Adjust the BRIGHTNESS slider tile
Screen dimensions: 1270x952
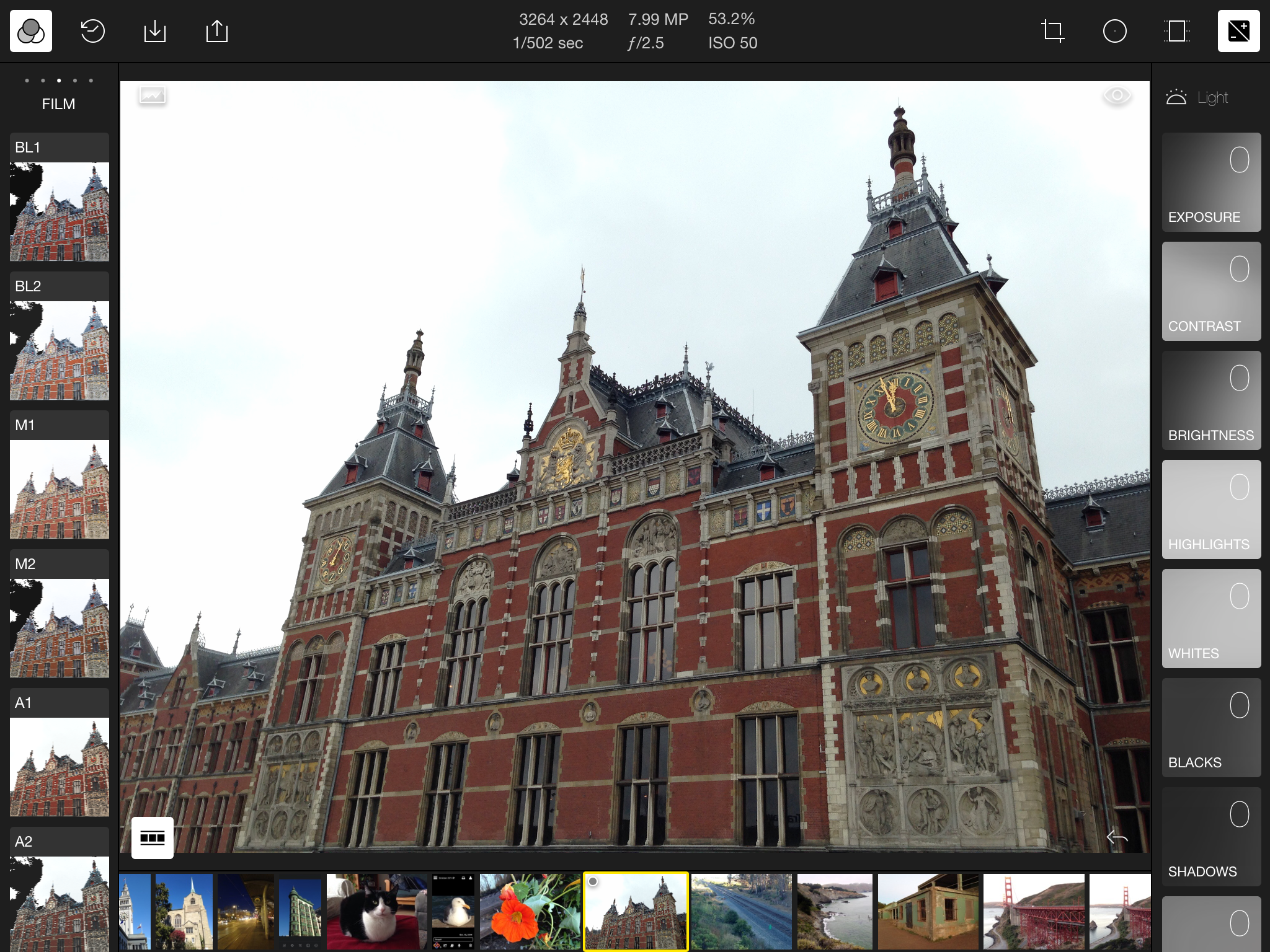click(1212, 400)
